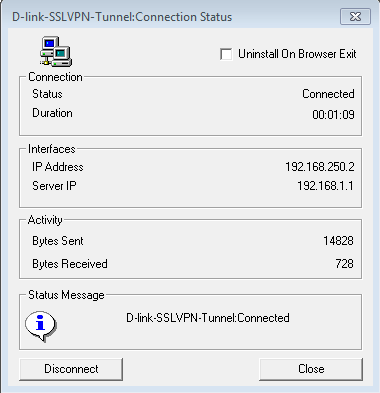This screenshot has height=393, width=380.
Task: Click the Interfaces group label
Action: point(52,149)
